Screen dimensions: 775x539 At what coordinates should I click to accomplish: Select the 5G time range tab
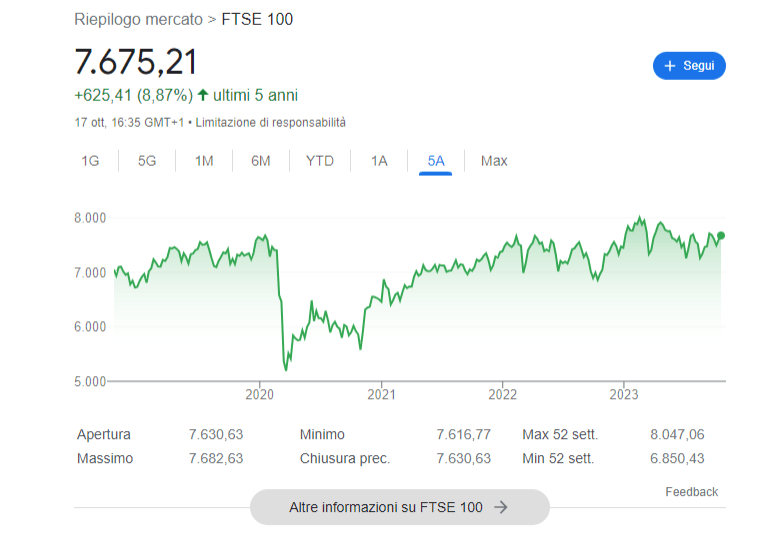(147, 160)
